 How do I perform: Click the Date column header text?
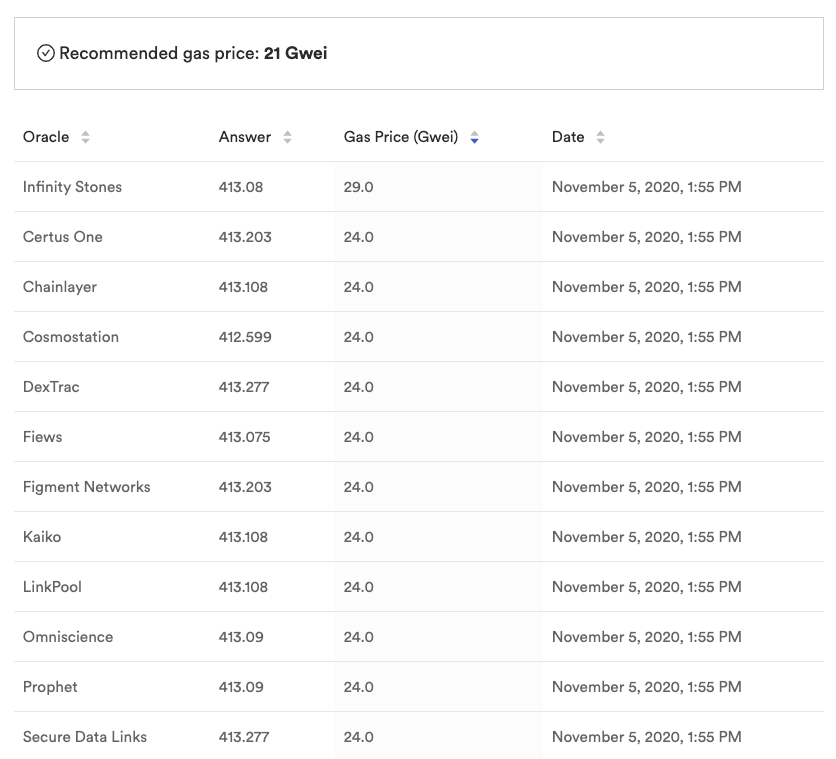(x=568, y=137)
